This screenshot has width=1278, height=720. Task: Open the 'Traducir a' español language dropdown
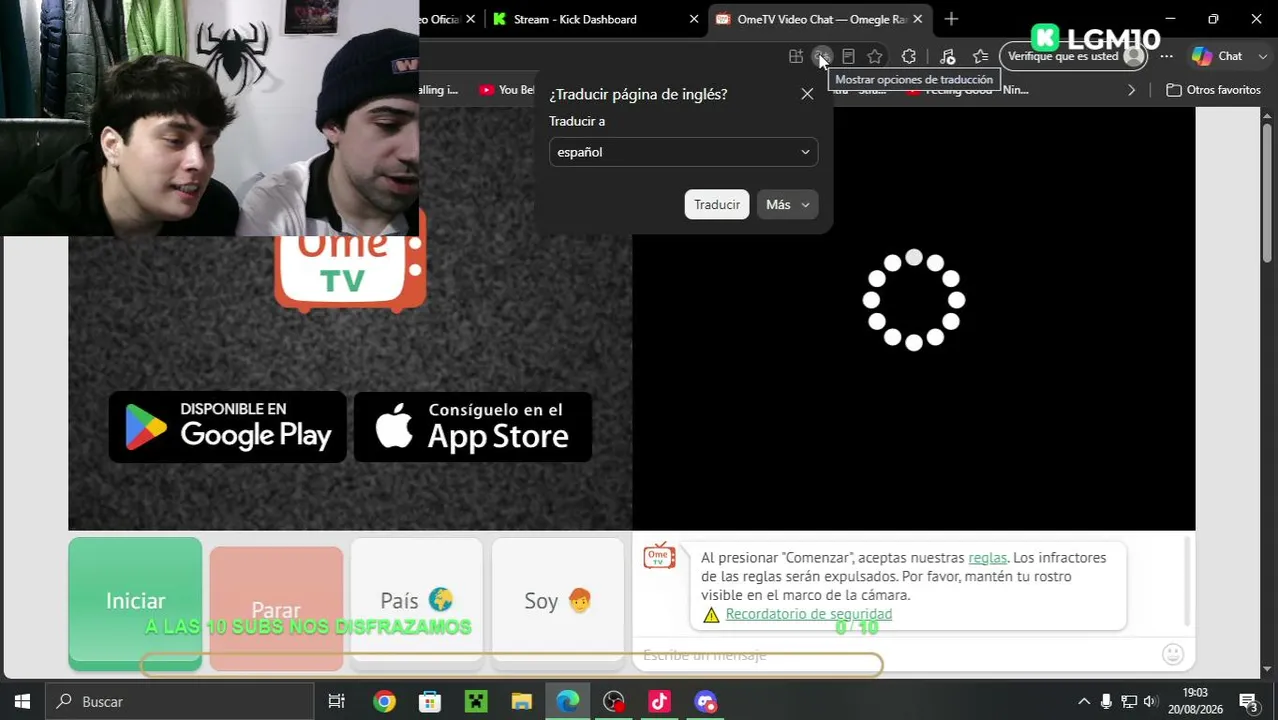(683, 152)
